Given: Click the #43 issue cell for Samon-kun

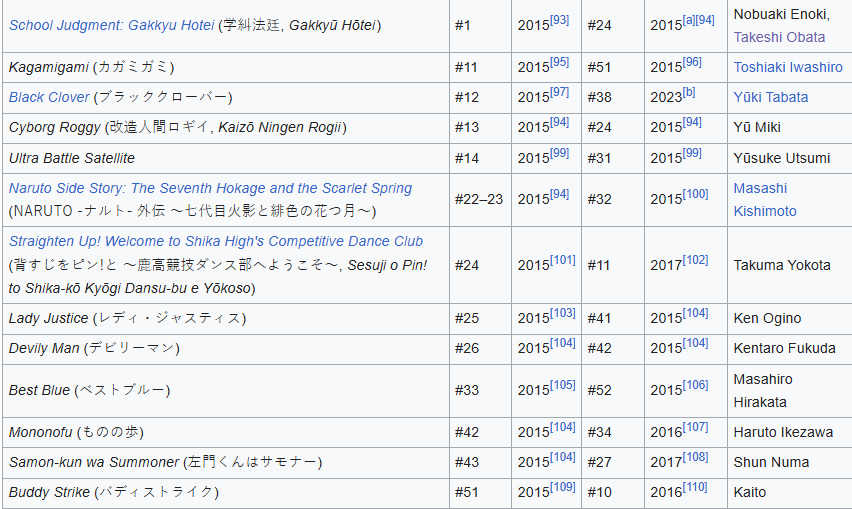Looking at the screenshot, I should [480, 462].
